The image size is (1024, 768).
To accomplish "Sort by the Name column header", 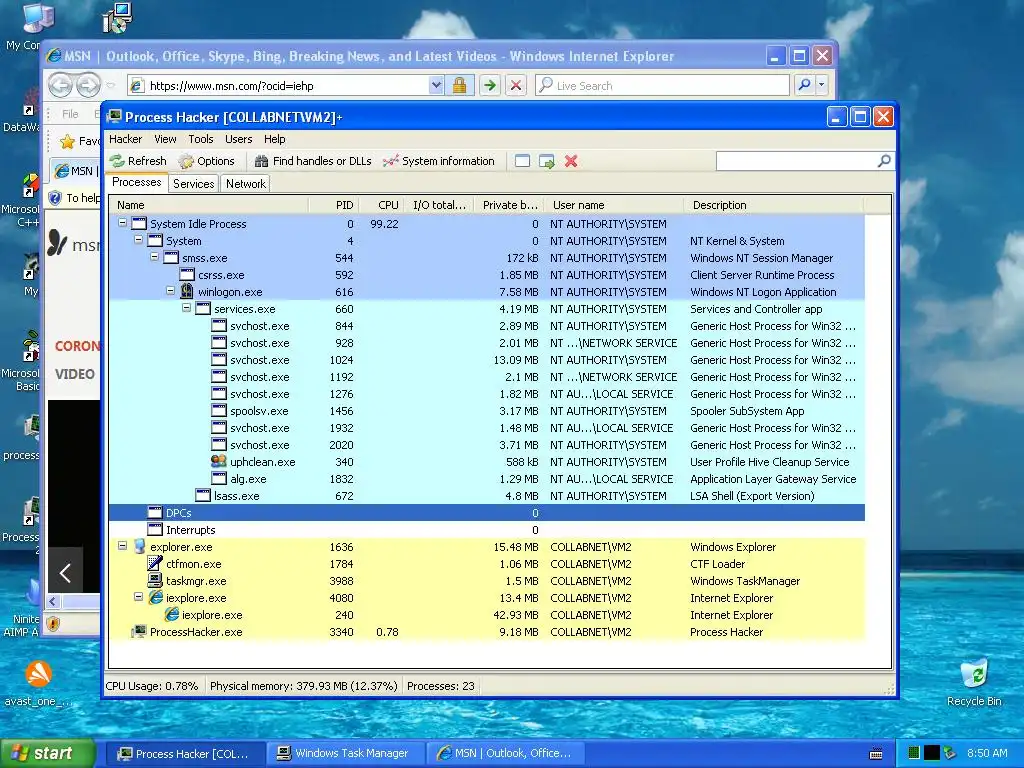I will click(x=209, y=205).
